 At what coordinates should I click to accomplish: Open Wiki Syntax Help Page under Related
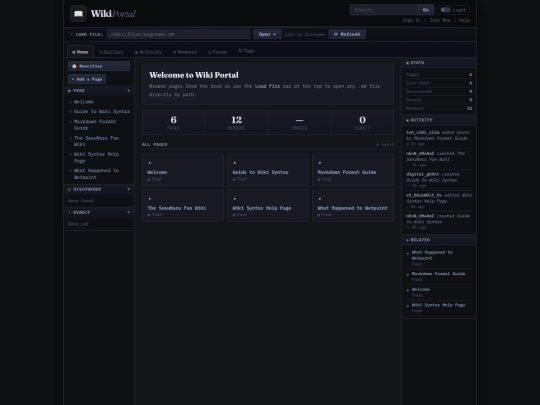[x=438, y=305]
